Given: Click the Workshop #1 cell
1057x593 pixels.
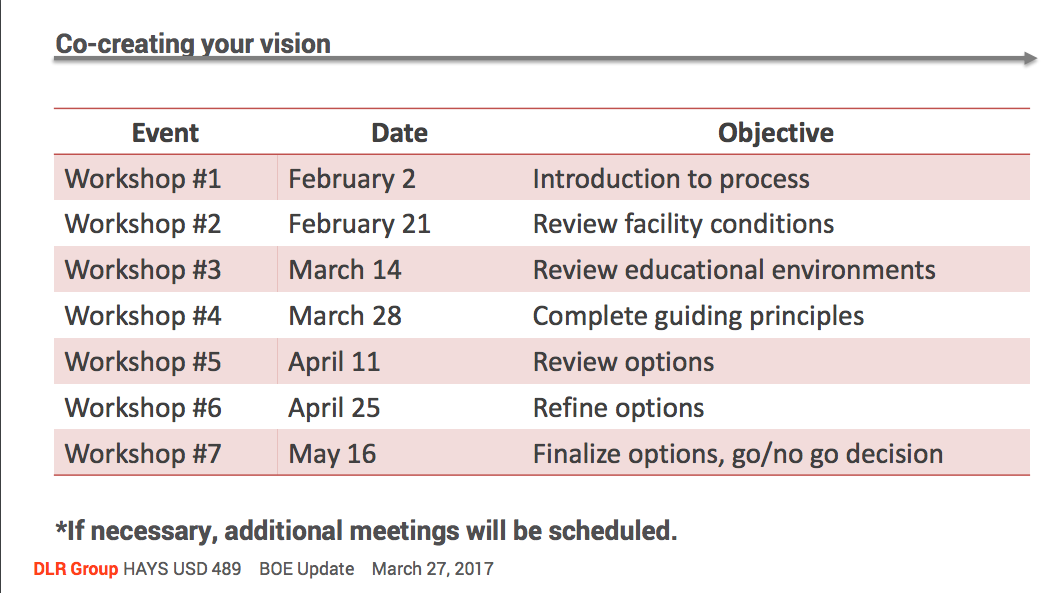Looking at the screenshot, I should [143, 179].
